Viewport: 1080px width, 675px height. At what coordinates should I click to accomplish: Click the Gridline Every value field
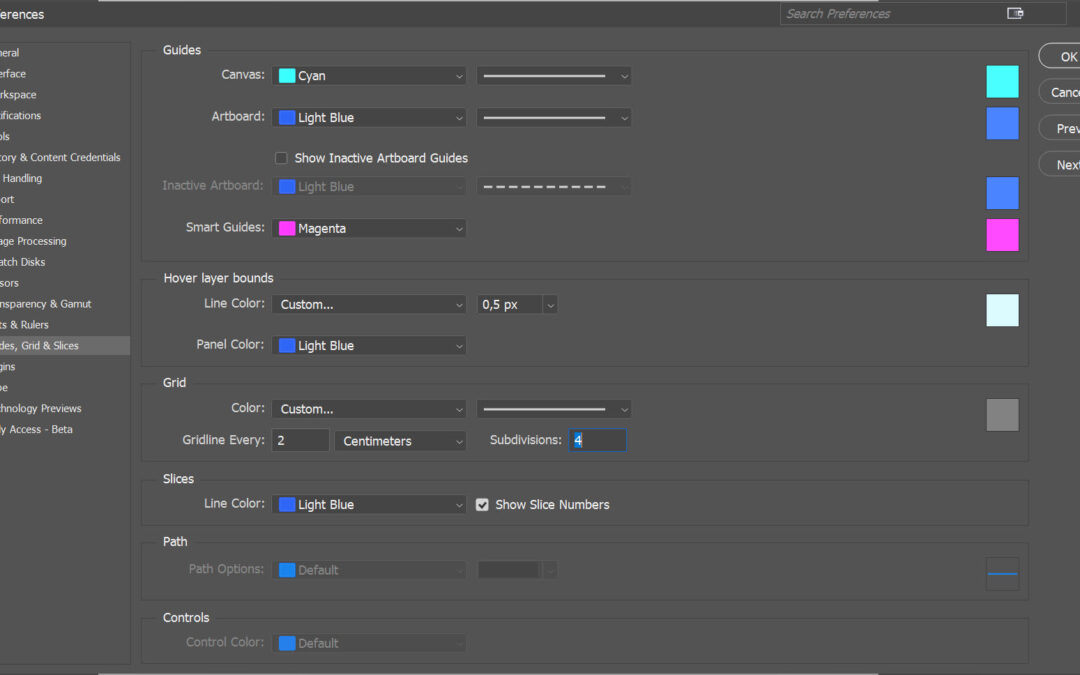coord(300,441)
